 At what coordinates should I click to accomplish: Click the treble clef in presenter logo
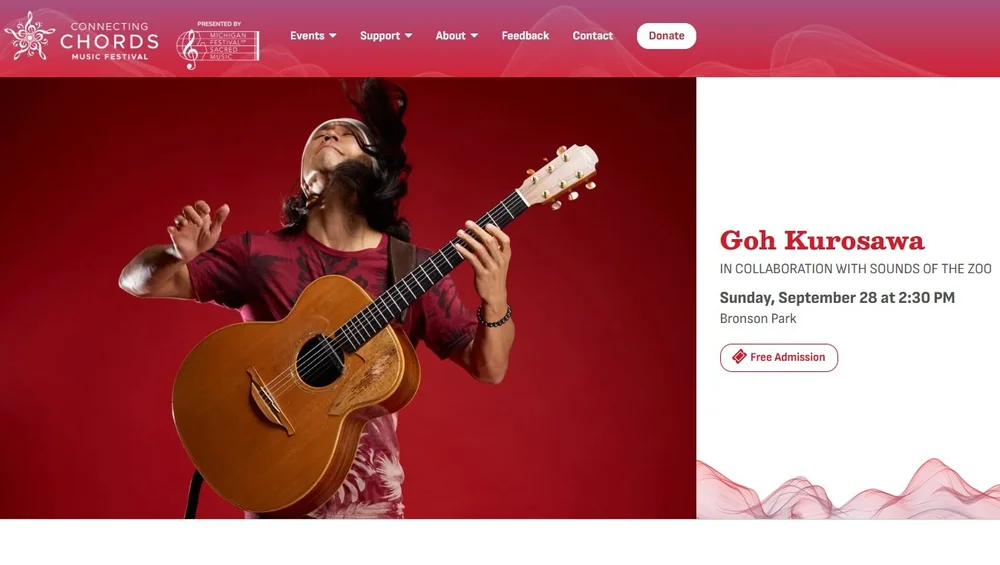click(x=189, y=50)
